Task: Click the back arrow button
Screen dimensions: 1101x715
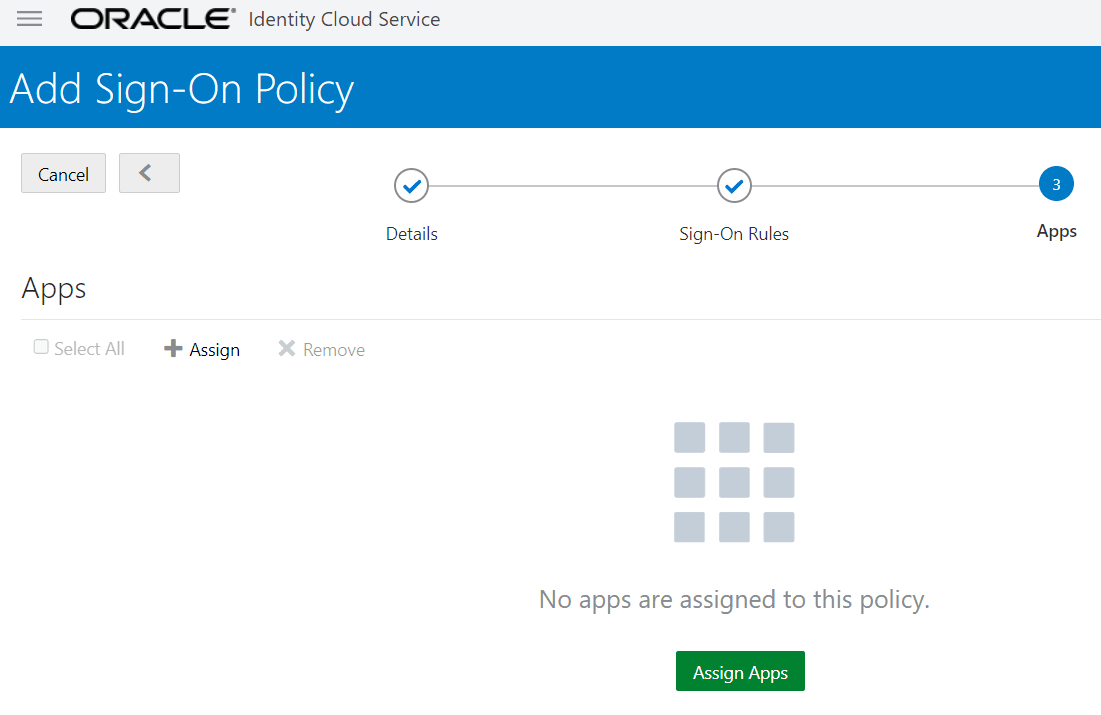Action: [149, 172]
